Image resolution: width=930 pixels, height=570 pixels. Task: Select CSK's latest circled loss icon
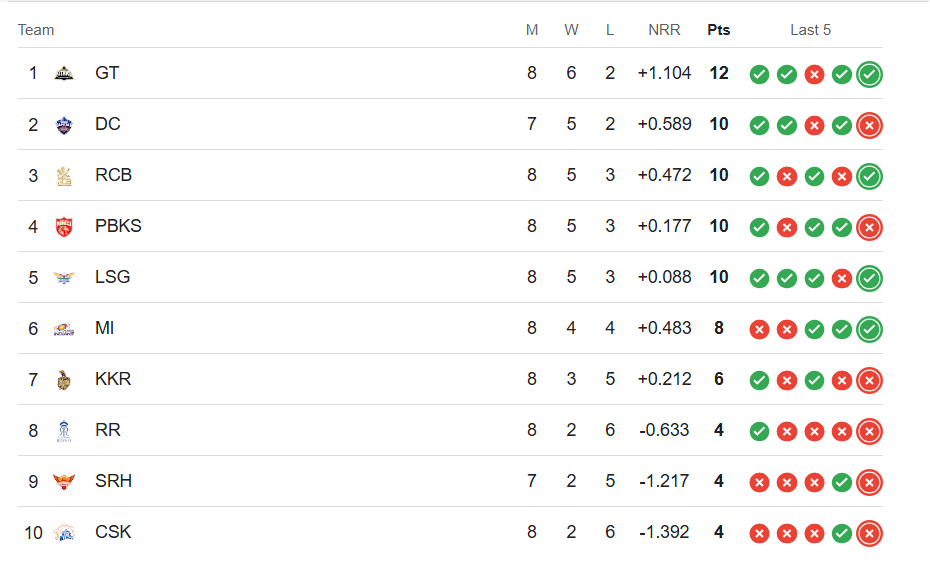pos(870,533)
